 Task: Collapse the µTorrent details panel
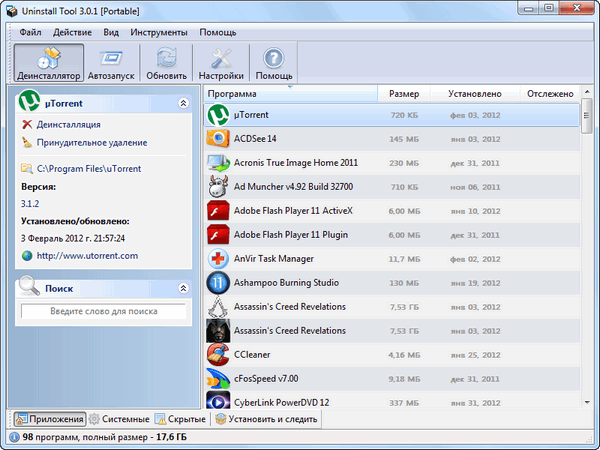tap(182, 103)
